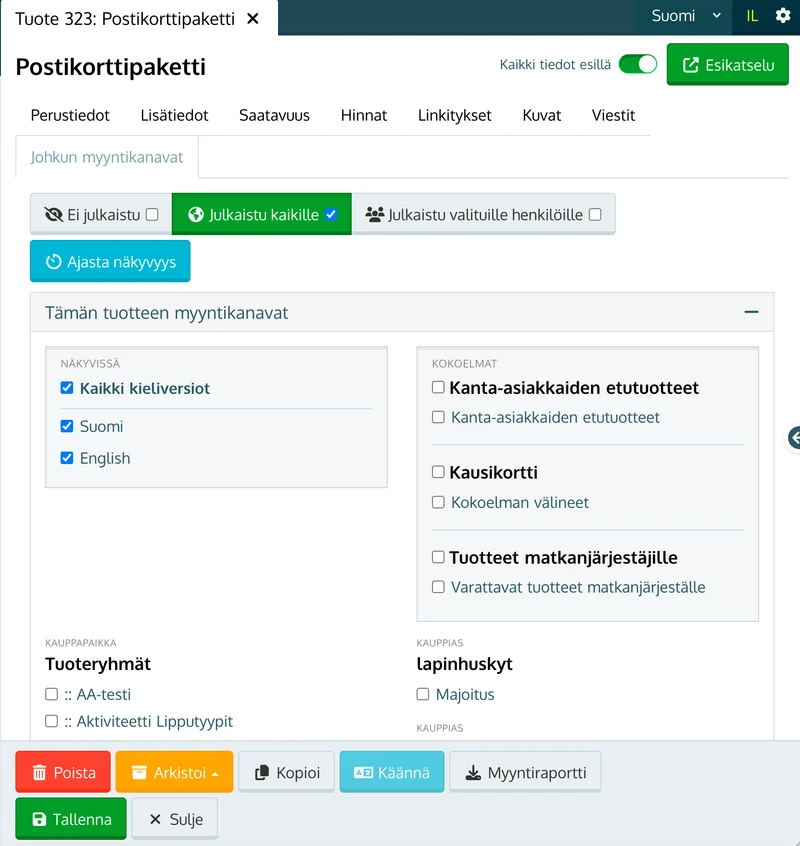Open the settings gear icon
Viewport: 800px width, 846px height.
[783, 16]
